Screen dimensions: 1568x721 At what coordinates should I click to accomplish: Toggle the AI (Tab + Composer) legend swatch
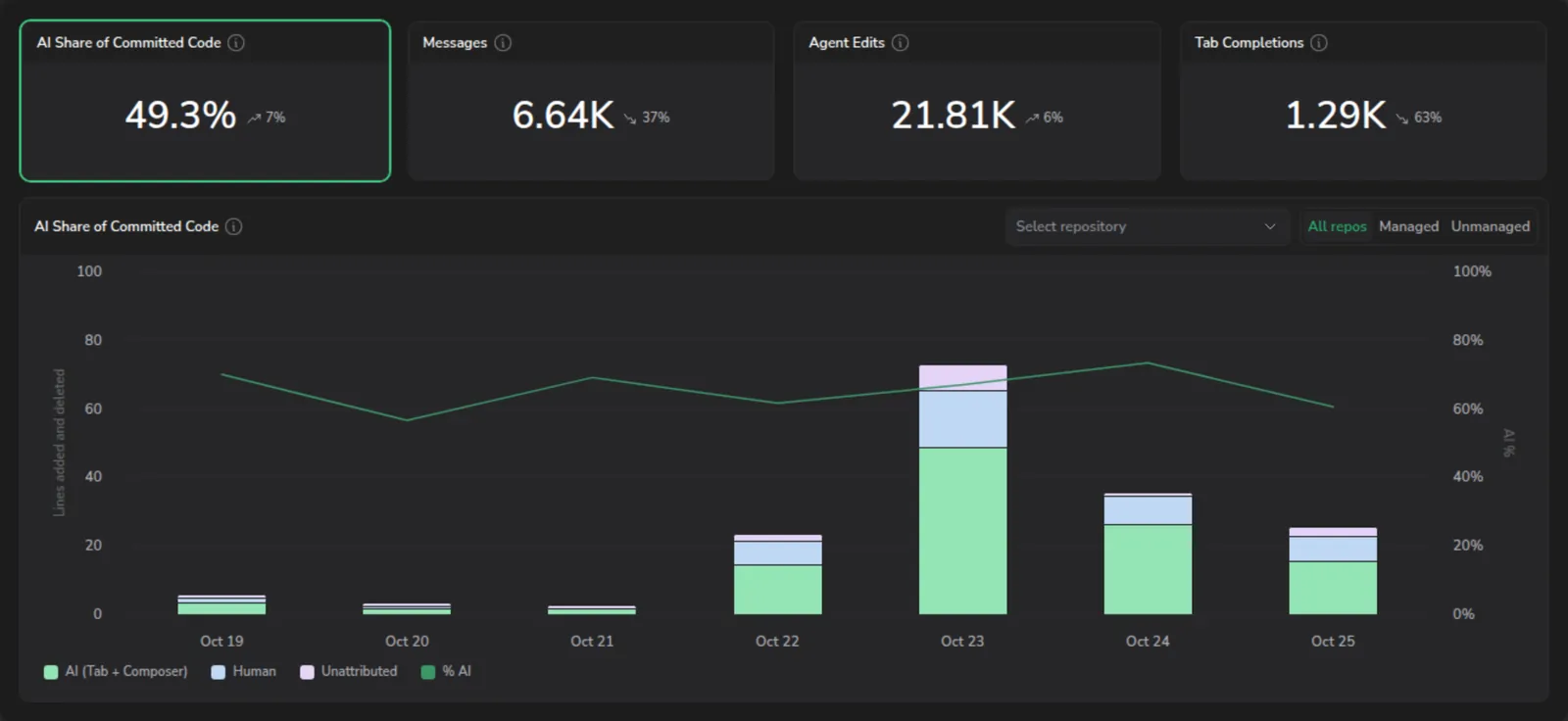pos(51,672)
